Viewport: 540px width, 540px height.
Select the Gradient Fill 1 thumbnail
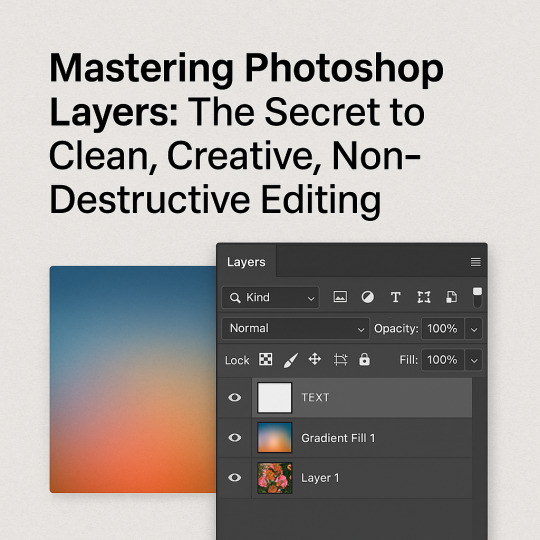(x=274, y=437)
